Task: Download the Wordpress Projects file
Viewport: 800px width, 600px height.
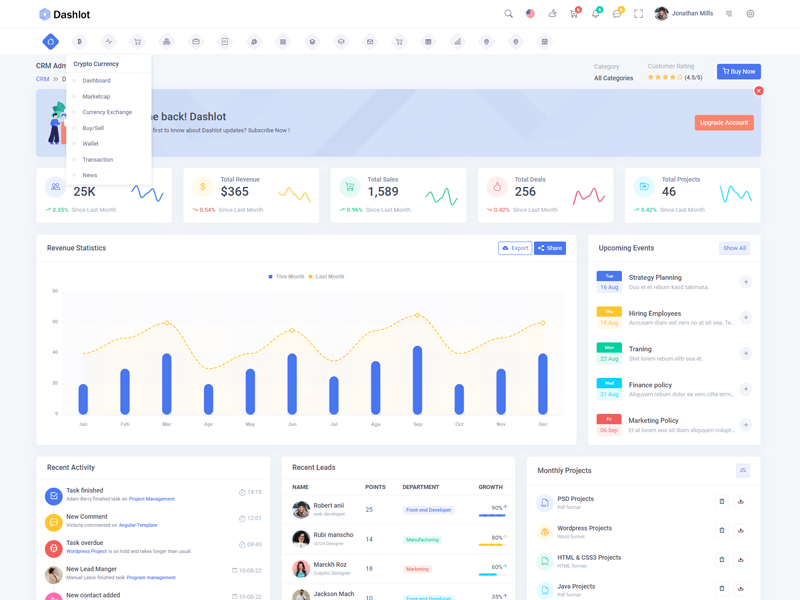Action: pyautogui.click(x=741, y=531)
